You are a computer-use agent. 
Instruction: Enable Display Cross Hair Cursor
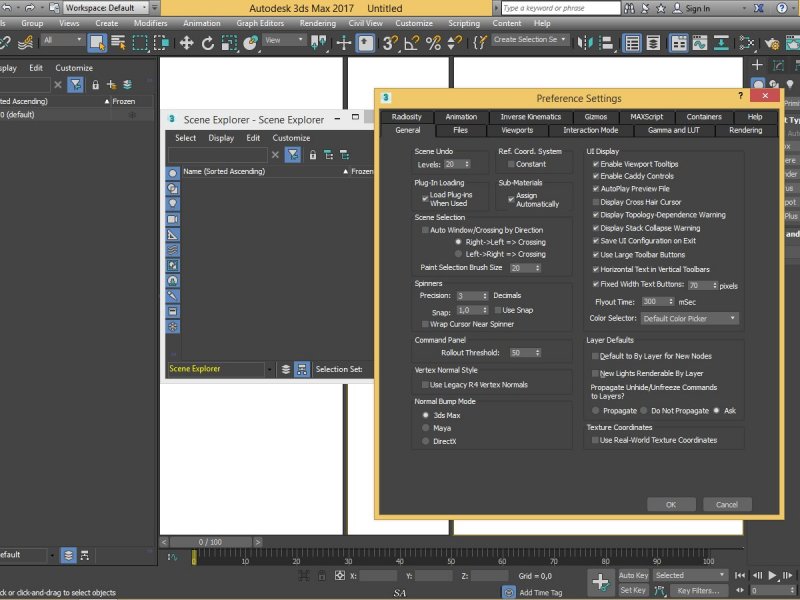[x=595, y=202]
